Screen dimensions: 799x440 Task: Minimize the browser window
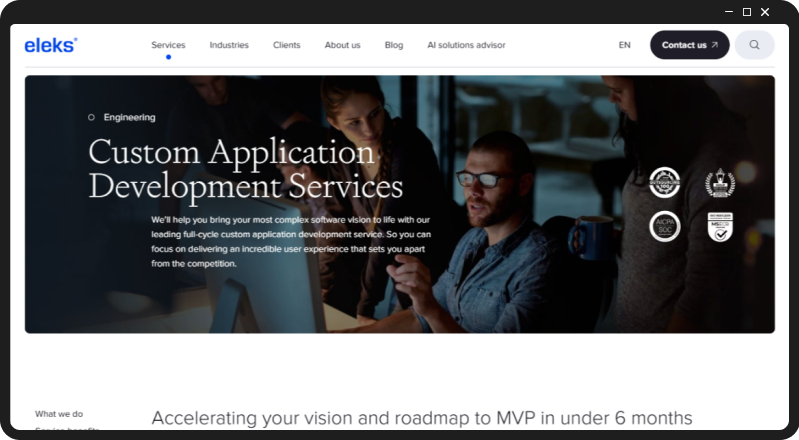click(728, 12)
